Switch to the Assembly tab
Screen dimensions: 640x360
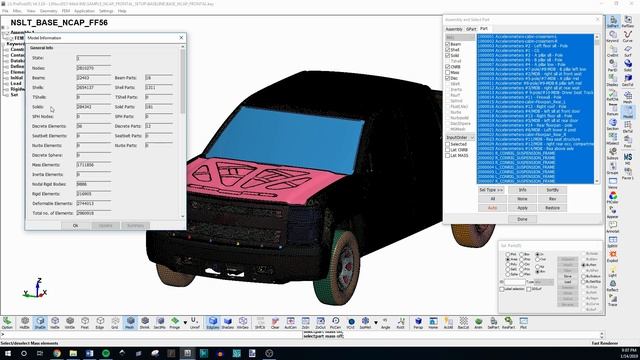454,29
